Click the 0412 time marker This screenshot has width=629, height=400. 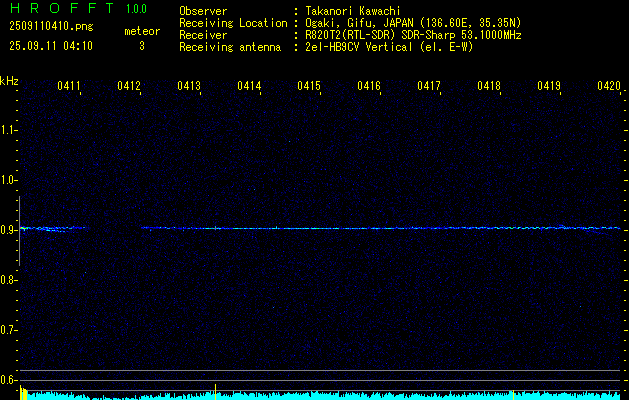(x=129, y=86)
